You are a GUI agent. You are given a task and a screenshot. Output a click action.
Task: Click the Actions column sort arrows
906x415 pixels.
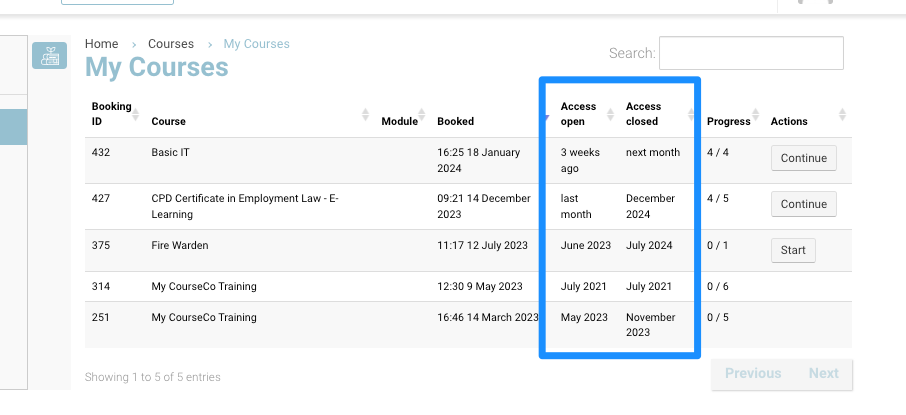[842, 114]
